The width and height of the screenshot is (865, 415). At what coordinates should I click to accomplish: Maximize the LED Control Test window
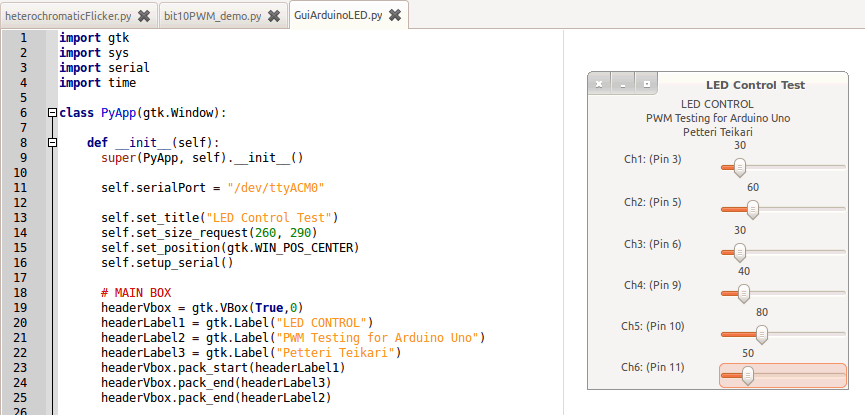click(647, 84)
